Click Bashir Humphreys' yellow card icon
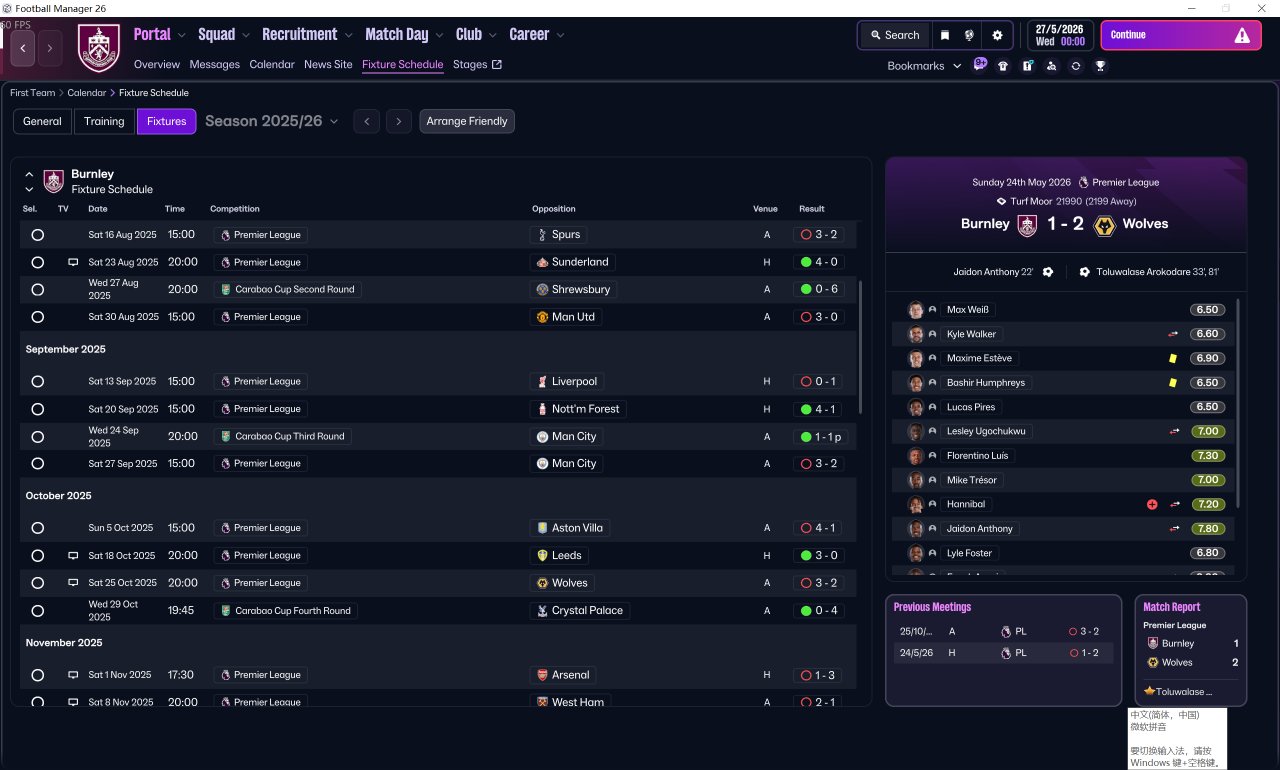Viewport: 1280px width, 770px height. (x=1173, y=382)
